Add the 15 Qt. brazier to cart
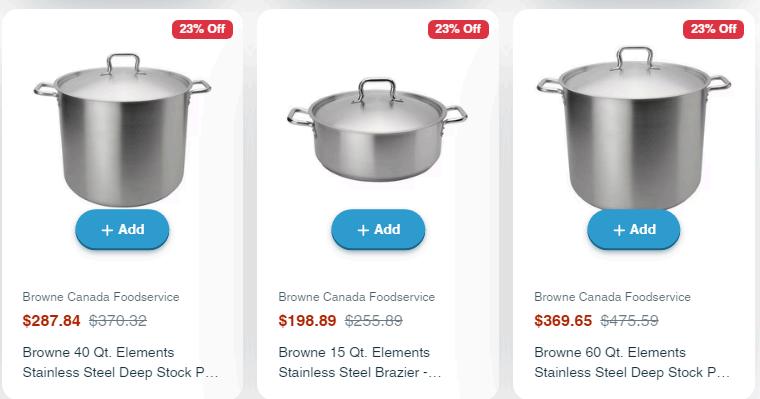Screen dimensions: 760x399 pos(378,229)
